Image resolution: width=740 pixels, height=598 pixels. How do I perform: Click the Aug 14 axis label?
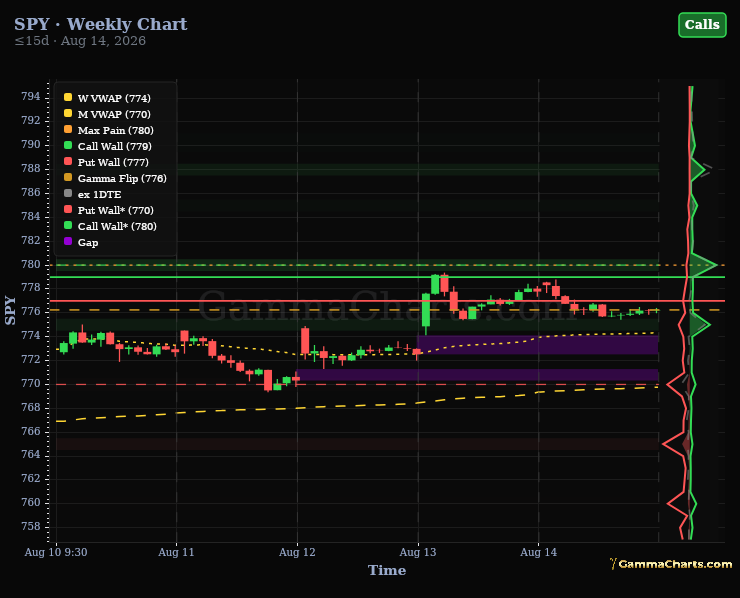point(538,552)
